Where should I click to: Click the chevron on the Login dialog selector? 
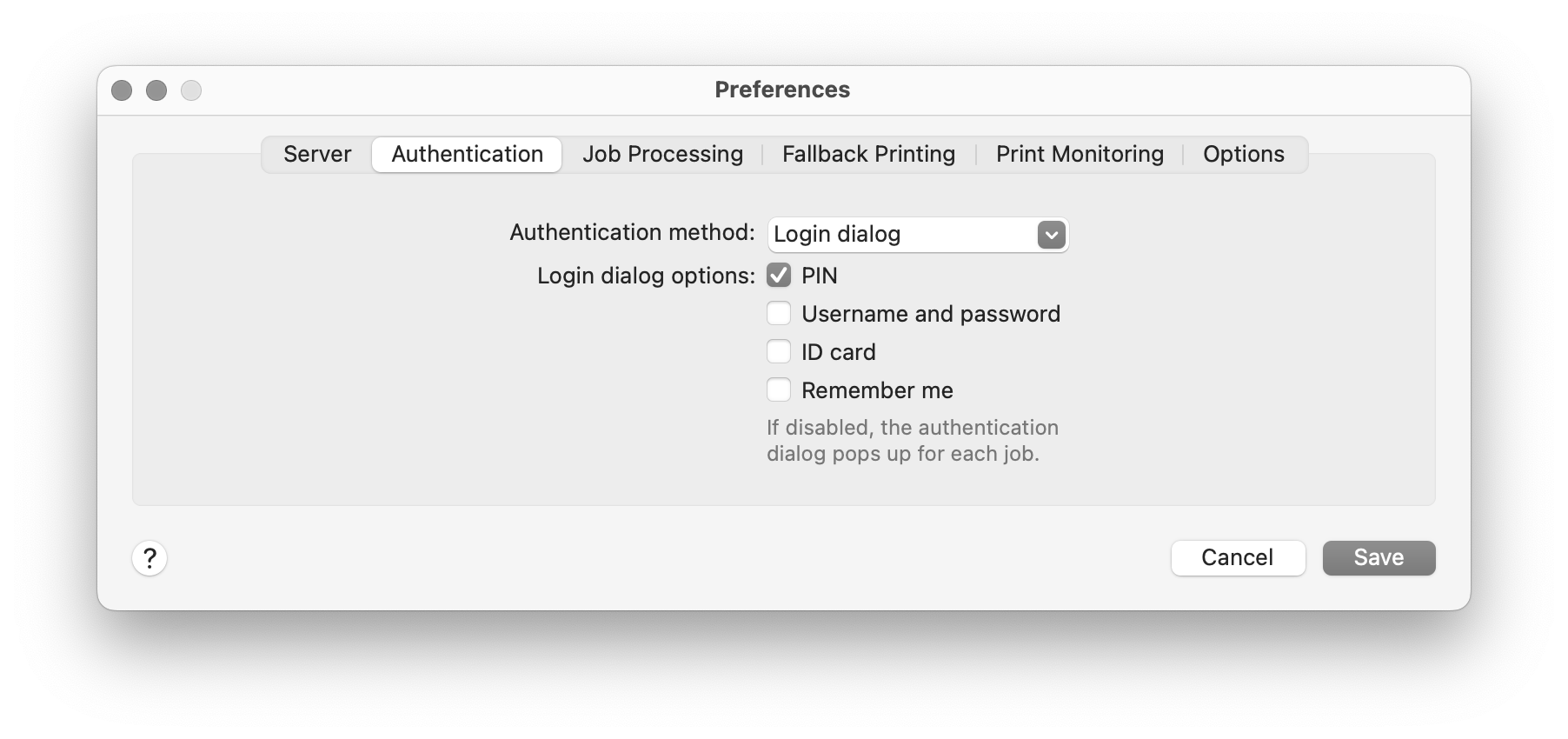coord(1050,234)
